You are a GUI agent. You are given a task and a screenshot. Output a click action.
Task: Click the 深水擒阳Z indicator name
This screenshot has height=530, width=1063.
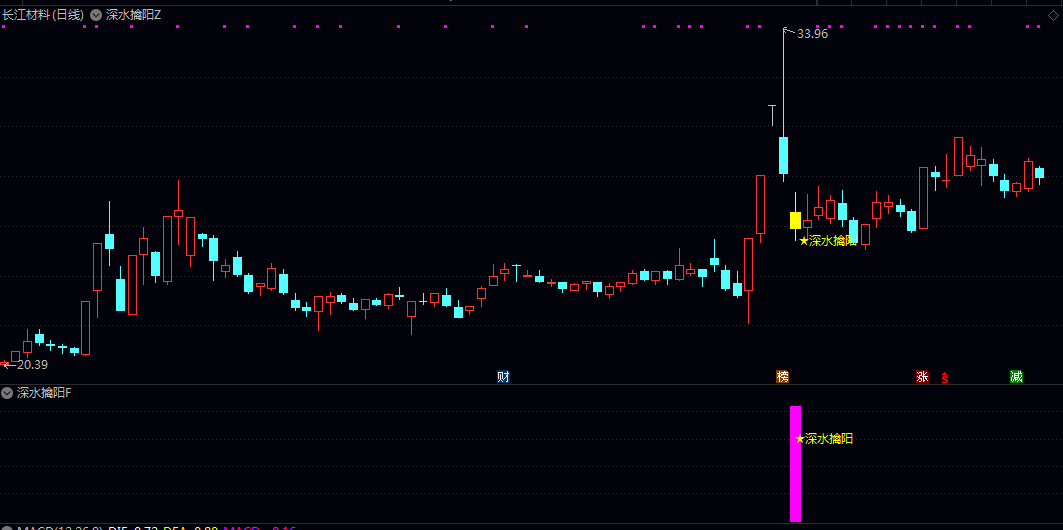pos(134,15)
